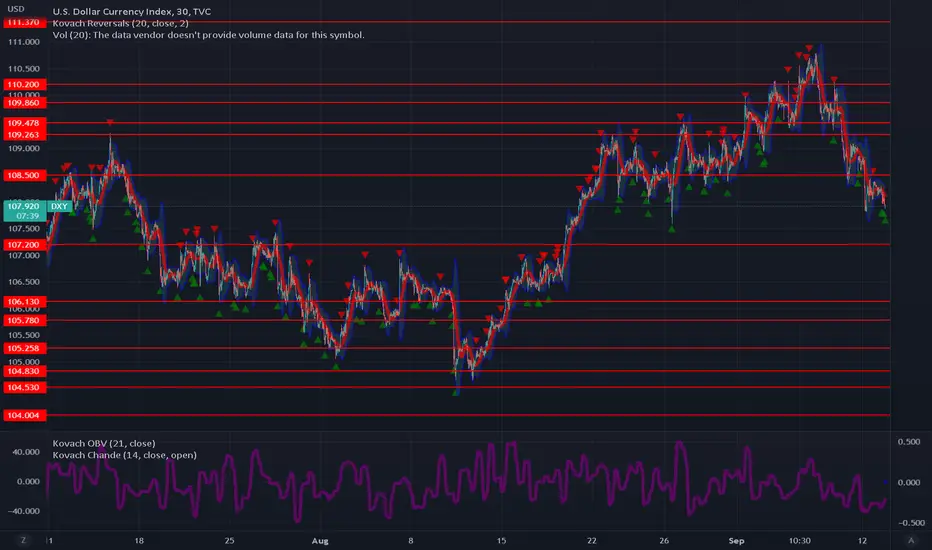Click the 104.530 red price label

(24, 388)
